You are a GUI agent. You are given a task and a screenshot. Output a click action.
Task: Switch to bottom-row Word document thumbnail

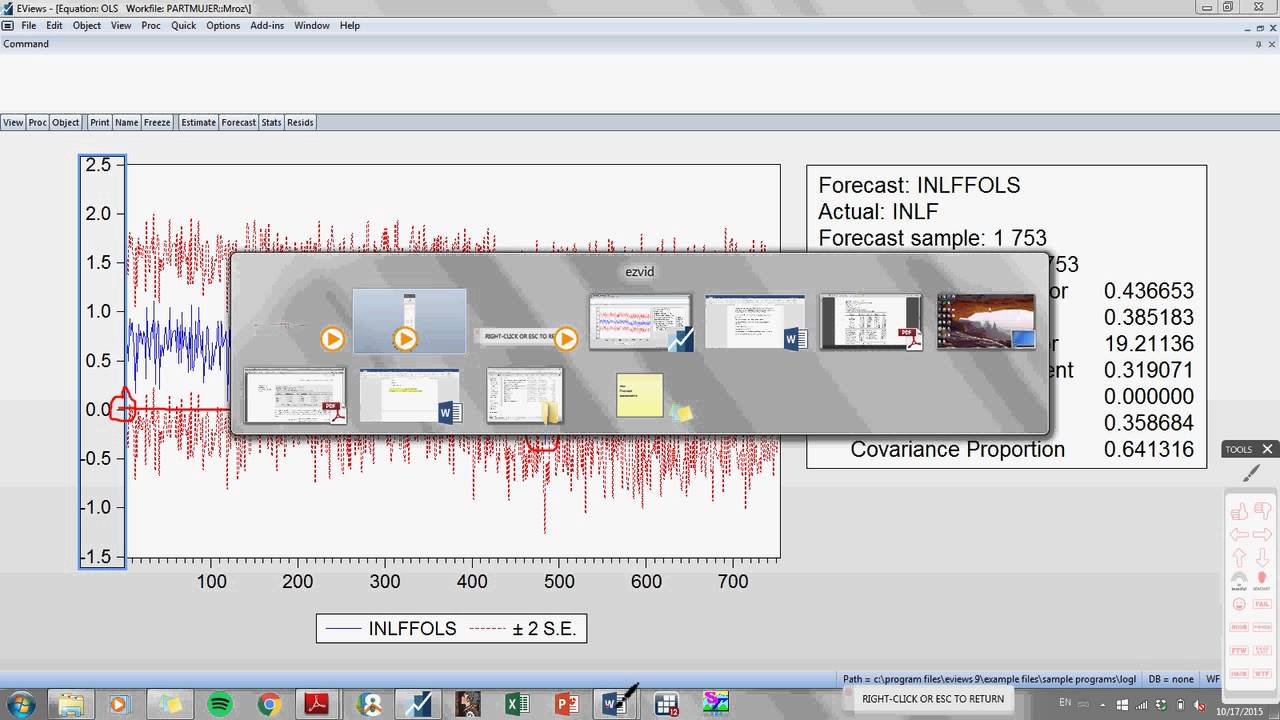click(x=410, y=395)
